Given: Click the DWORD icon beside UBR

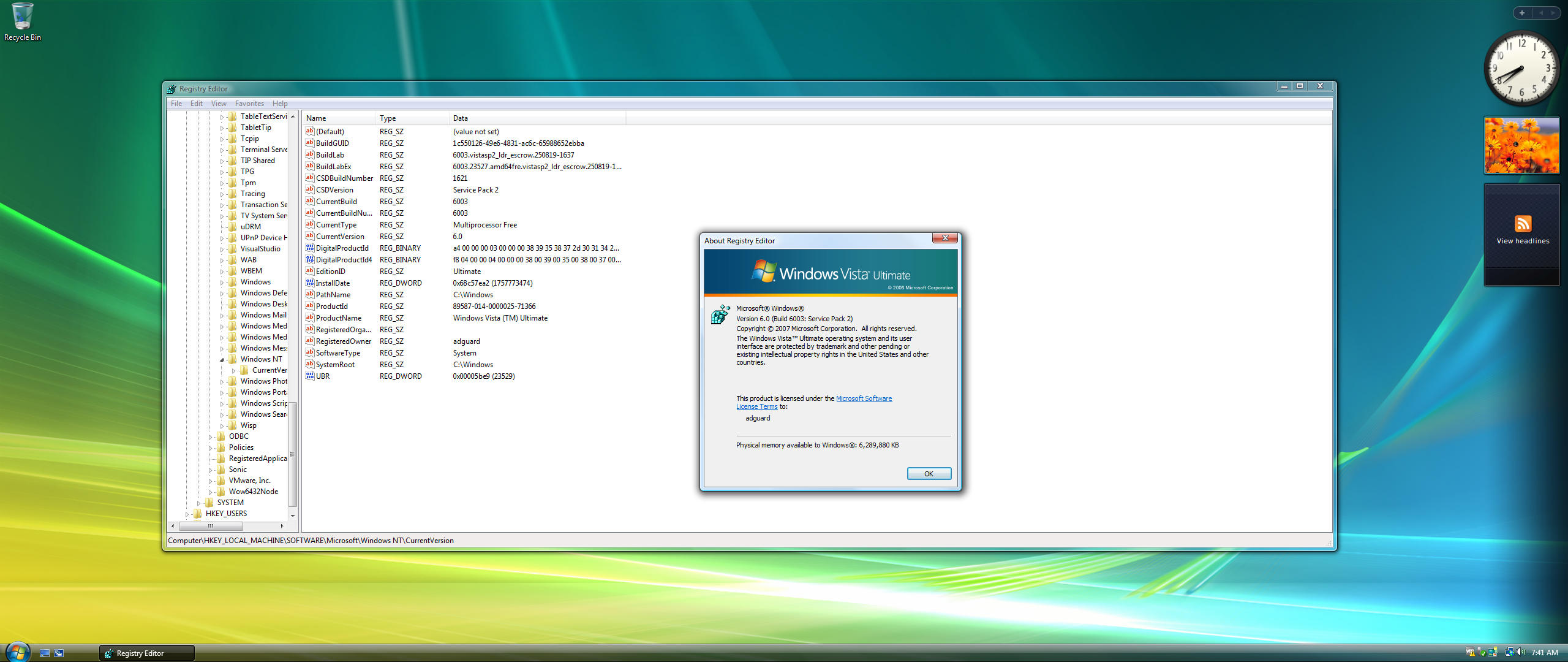Looking at the screenshot, I should (x=310, y=376).
